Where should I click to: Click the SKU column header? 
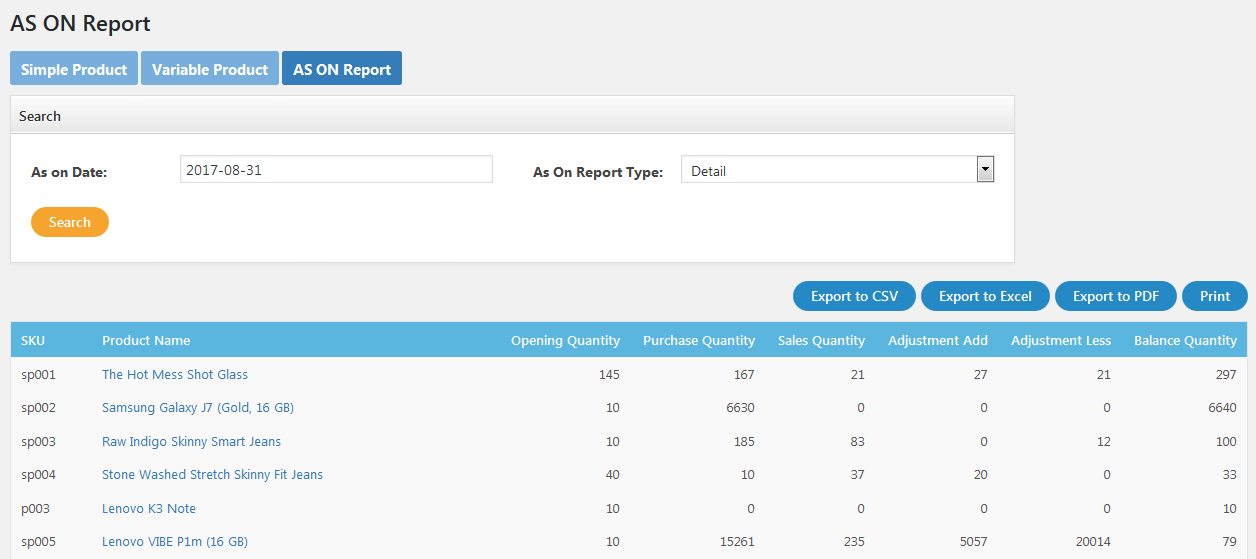33,340
